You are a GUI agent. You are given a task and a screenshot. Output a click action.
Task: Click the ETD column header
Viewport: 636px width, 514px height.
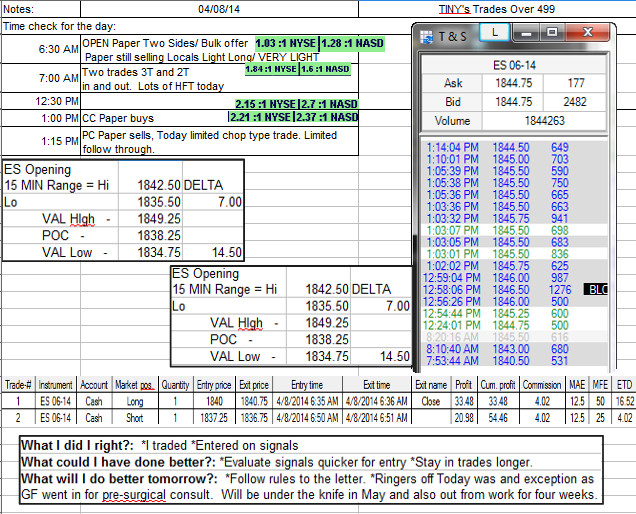click(624, 385)
